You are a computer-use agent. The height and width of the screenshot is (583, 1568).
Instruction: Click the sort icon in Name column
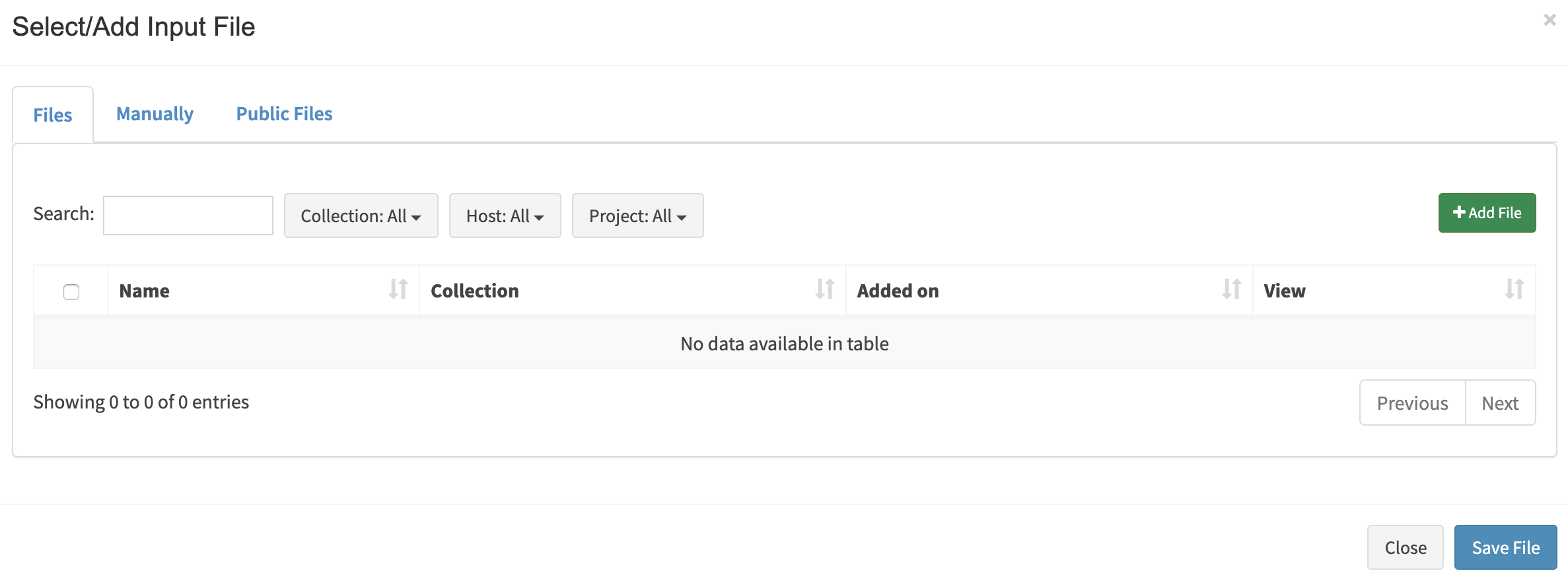pos(398,290)
